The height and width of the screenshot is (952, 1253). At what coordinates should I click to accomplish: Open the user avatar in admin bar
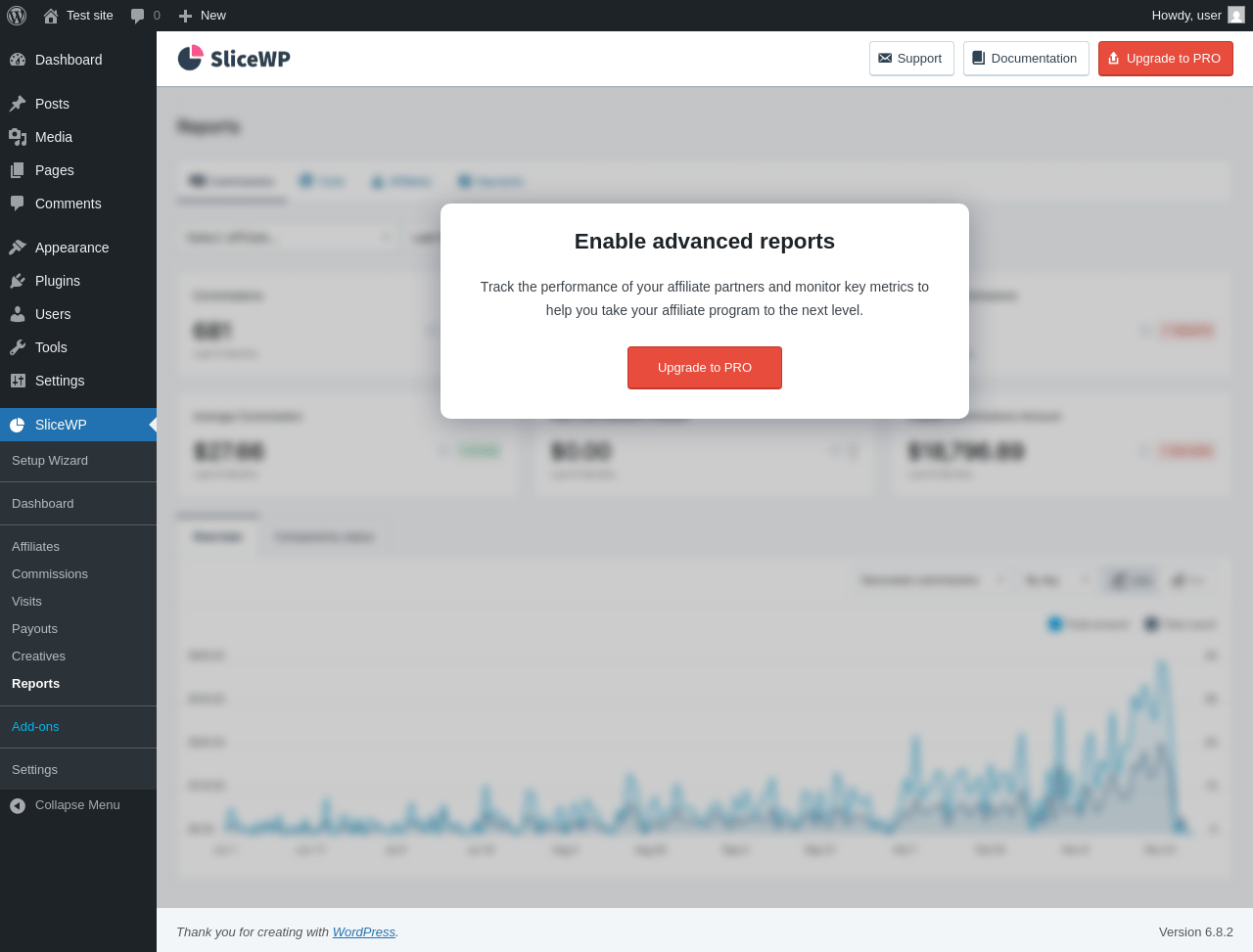point(1236,15)
